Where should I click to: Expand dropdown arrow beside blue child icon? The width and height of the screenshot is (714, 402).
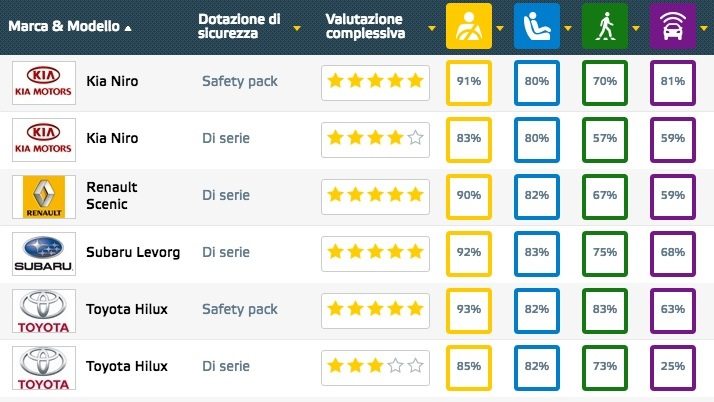click(x=568, y=28)
